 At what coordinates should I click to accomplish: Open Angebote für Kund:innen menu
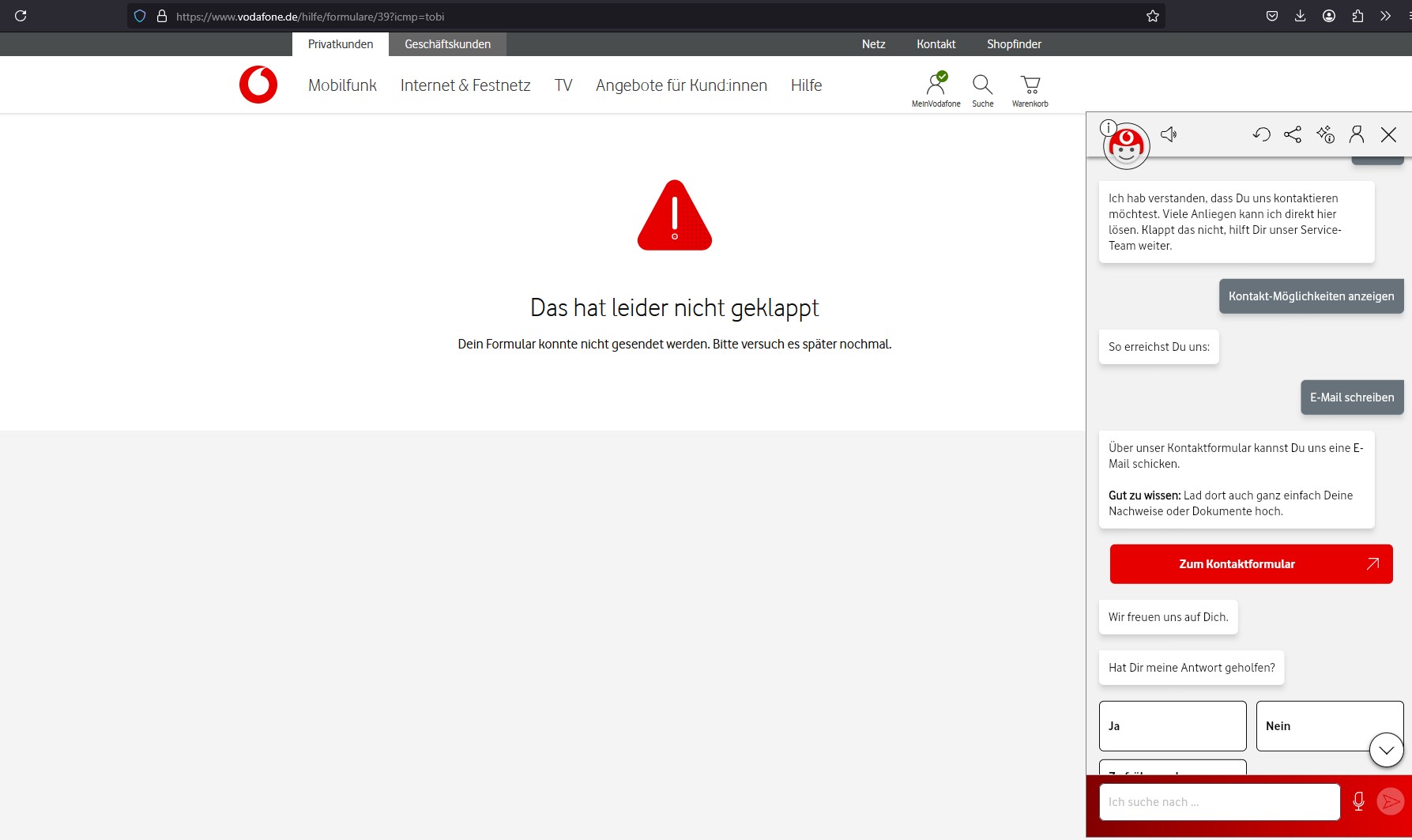[x=681, y=85]
